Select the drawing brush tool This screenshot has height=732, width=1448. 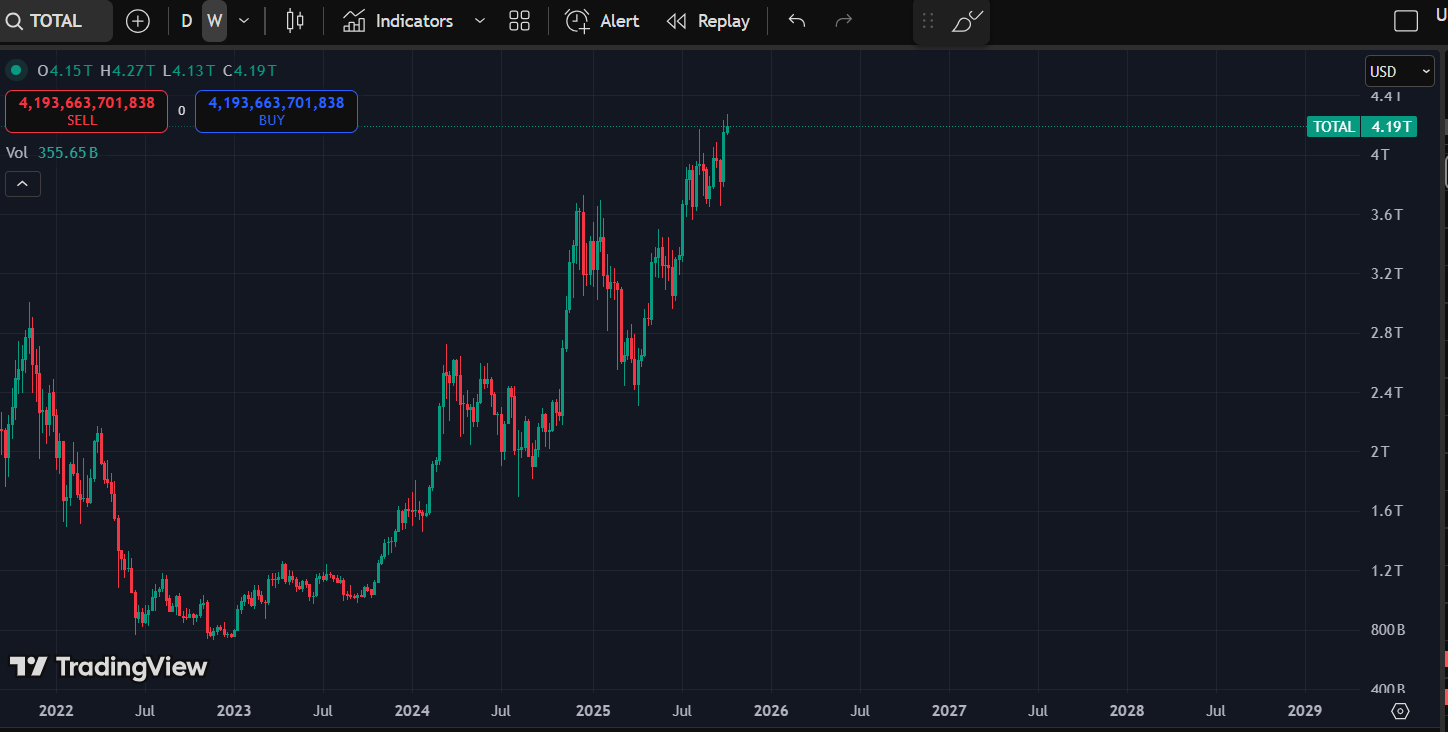[967, 21]
